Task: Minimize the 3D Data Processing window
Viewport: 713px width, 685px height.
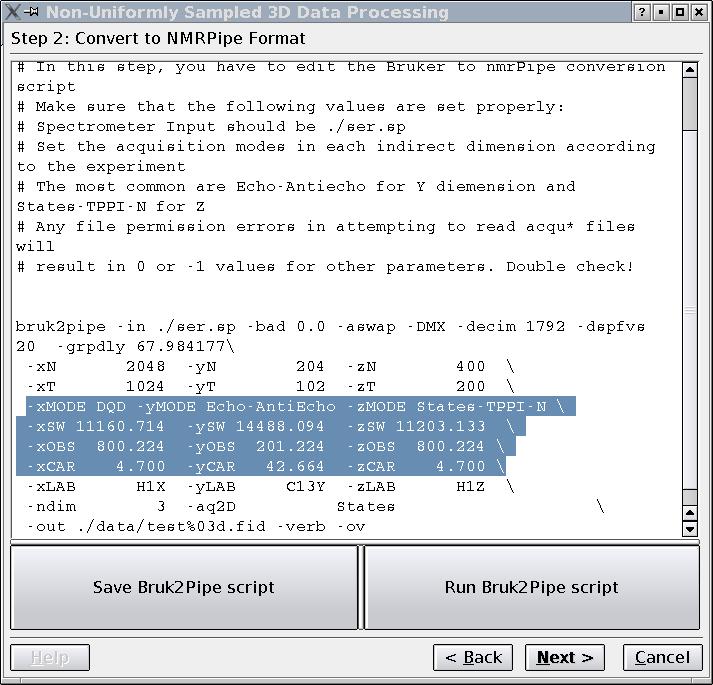Action: pyautogui.click(x=661, y=12)
